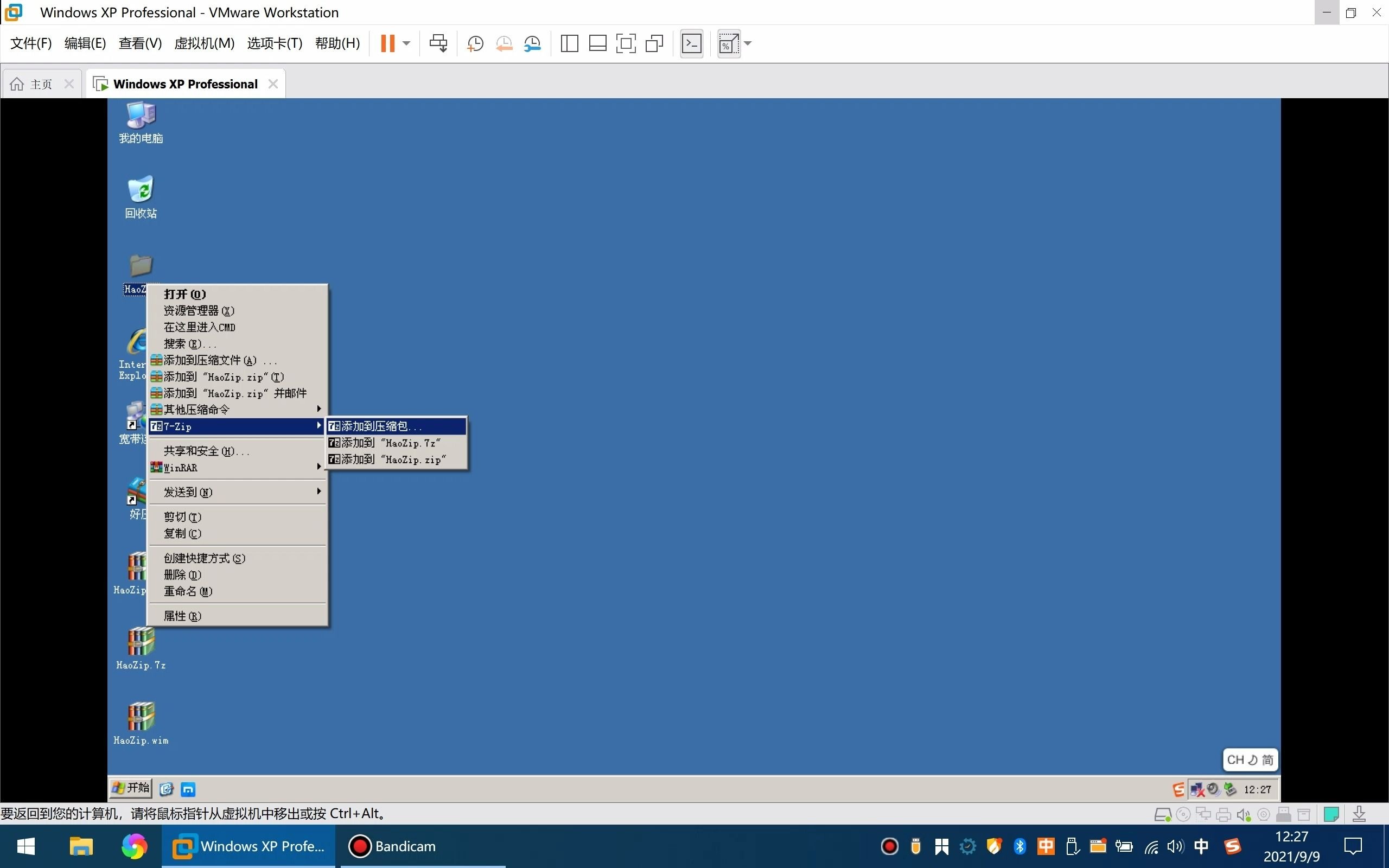Screen dimensions: 1389x868
Task: Take a snapshot with the clock-plus icon
Action: [x=475, y=43]
